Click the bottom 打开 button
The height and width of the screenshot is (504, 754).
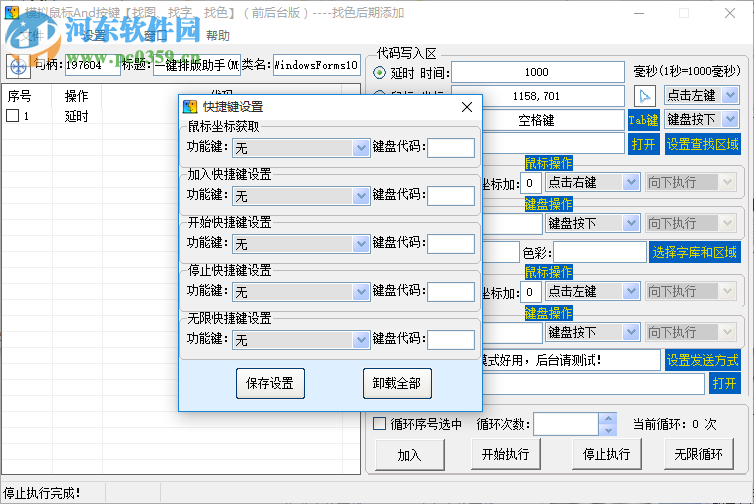(x=724, y=383)
